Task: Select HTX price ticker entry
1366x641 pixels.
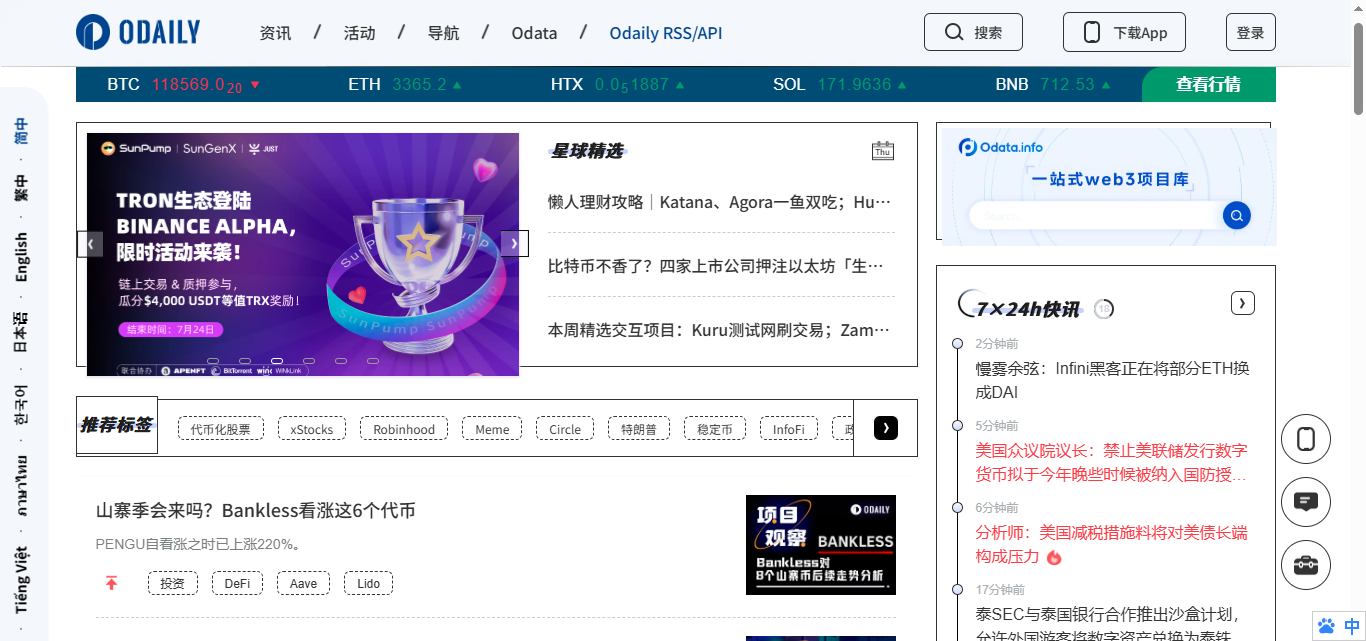Action: click(617, 85)
